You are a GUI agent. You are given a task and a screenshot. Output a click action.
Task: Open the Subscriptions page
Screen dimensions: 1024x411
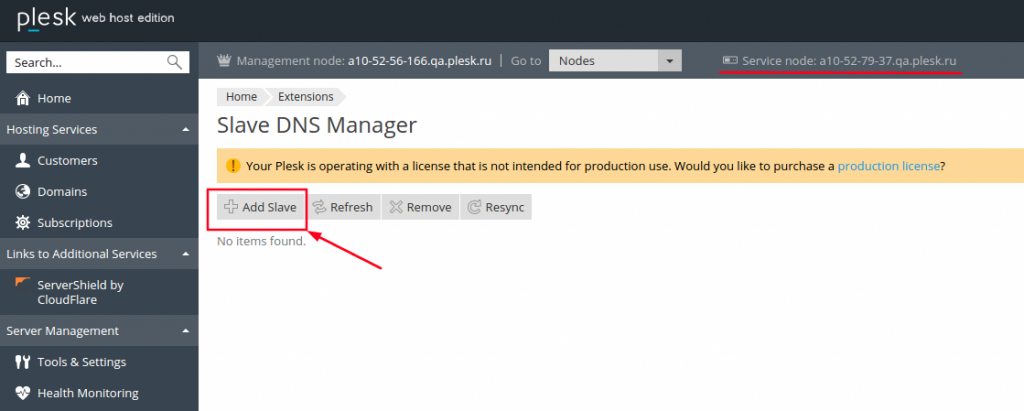point(75,223)
